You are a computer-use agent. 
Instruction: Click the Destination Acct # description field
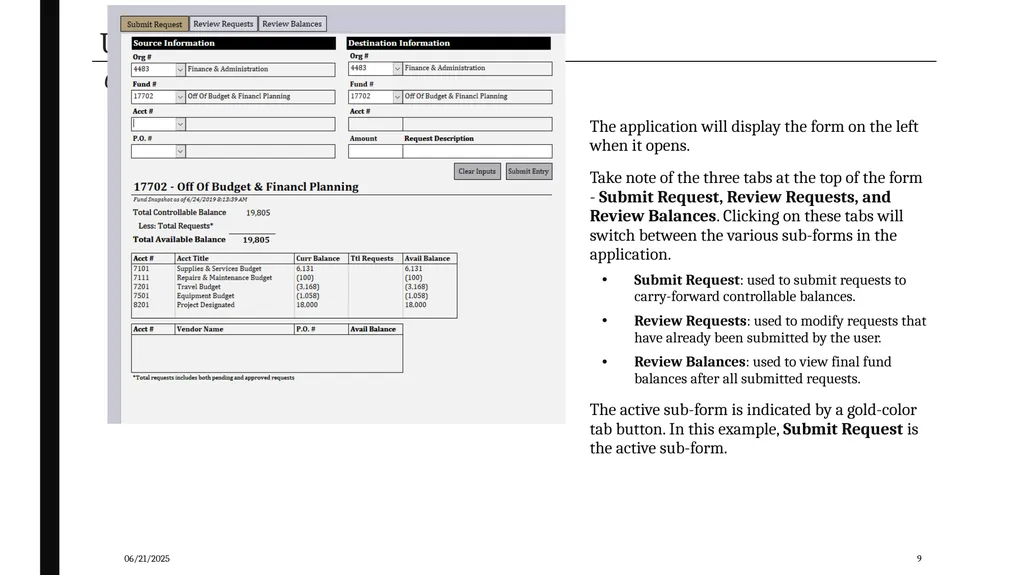[x=477, y=124]
